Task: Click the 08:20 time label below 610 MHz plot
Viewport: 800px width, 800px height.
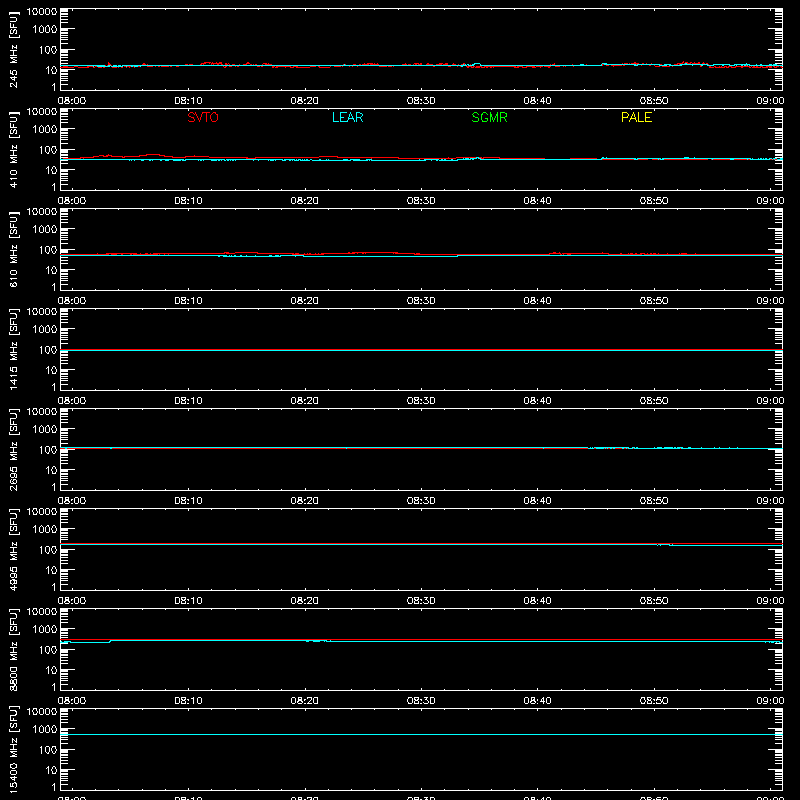Action: tap(305, 301)
